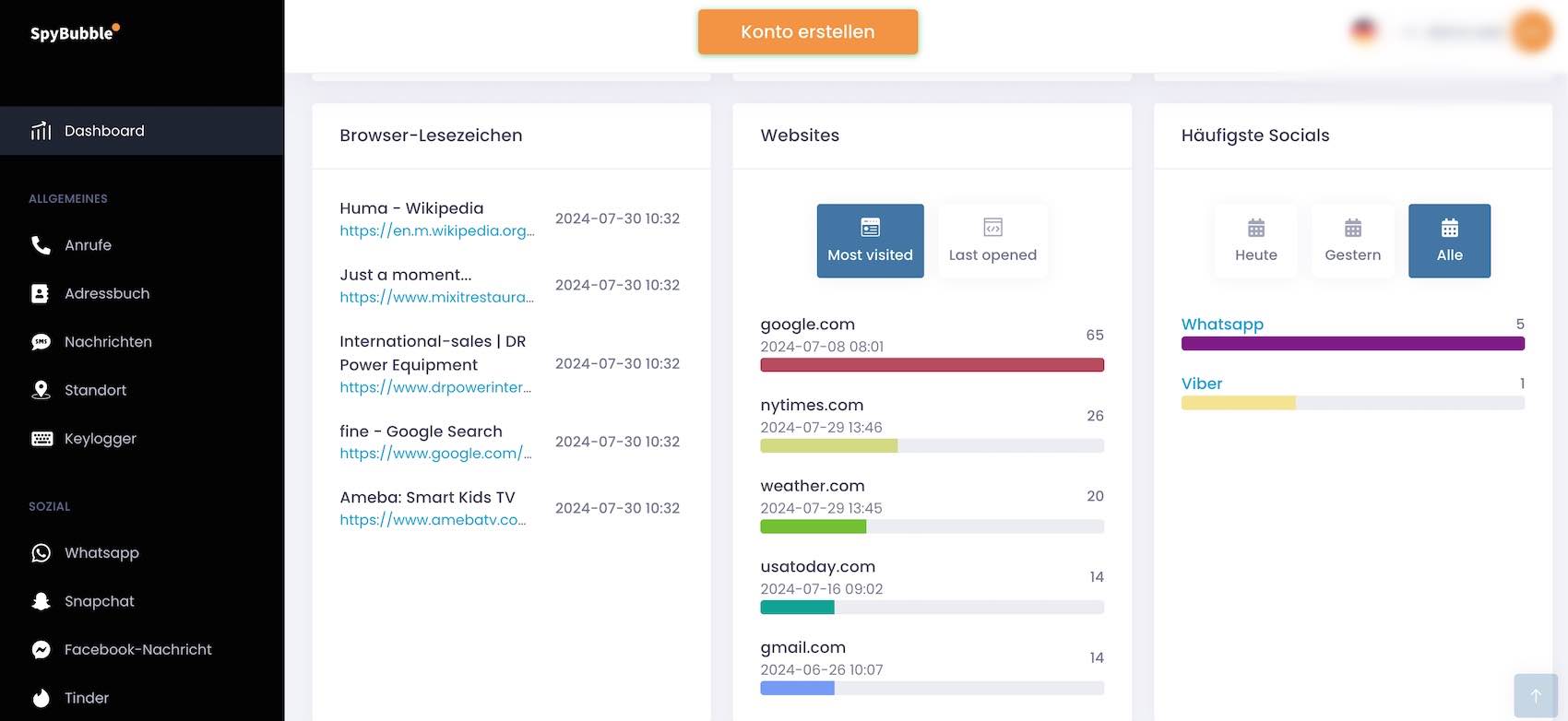1568x721 pixels.
Task: Click the google.com visit count 65
Action: (1095, 336)
